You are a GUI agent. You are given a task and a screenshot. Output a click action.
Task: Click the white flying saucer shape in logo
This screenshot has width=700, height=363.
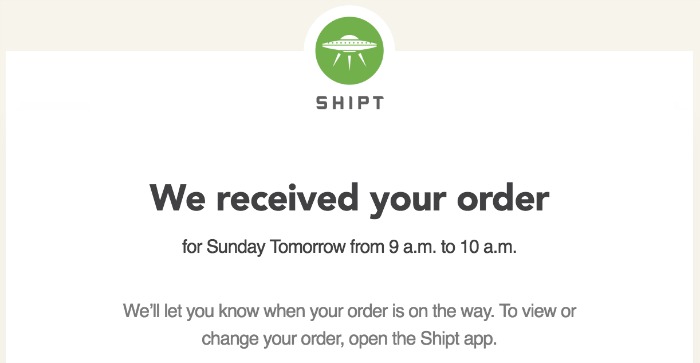(350, 44)
